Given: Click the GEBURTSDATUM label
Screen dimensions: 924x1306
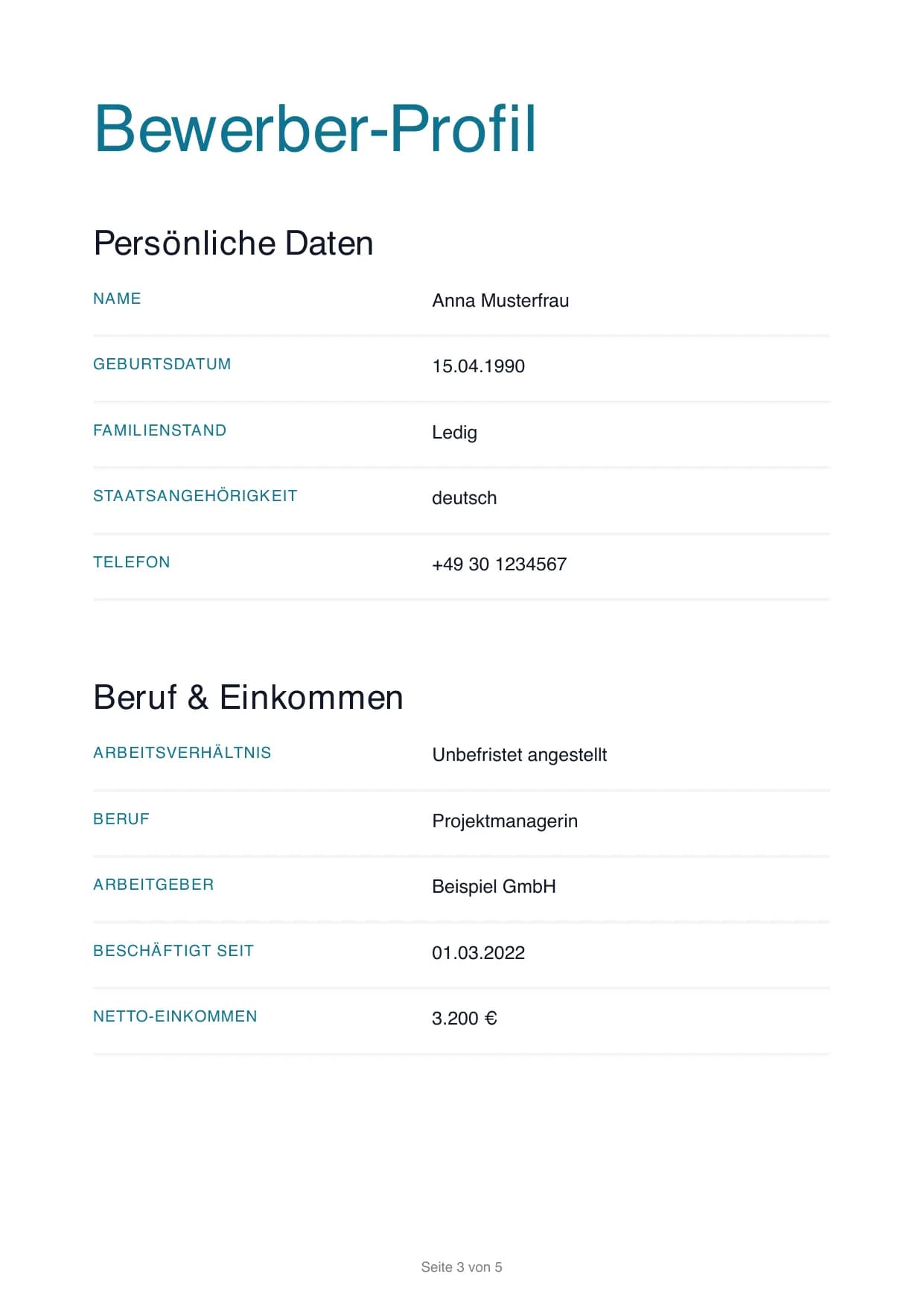Looking at the screenshot, I should click(x=162, y=364).
